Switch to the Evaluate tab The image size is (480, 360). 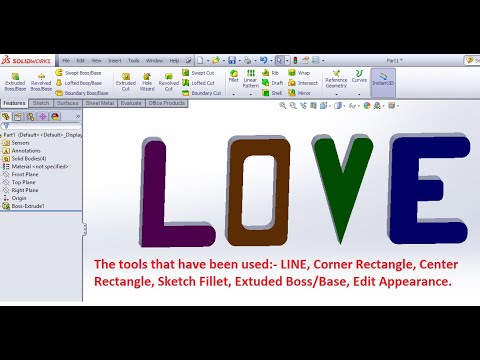(x=131, y=103)
